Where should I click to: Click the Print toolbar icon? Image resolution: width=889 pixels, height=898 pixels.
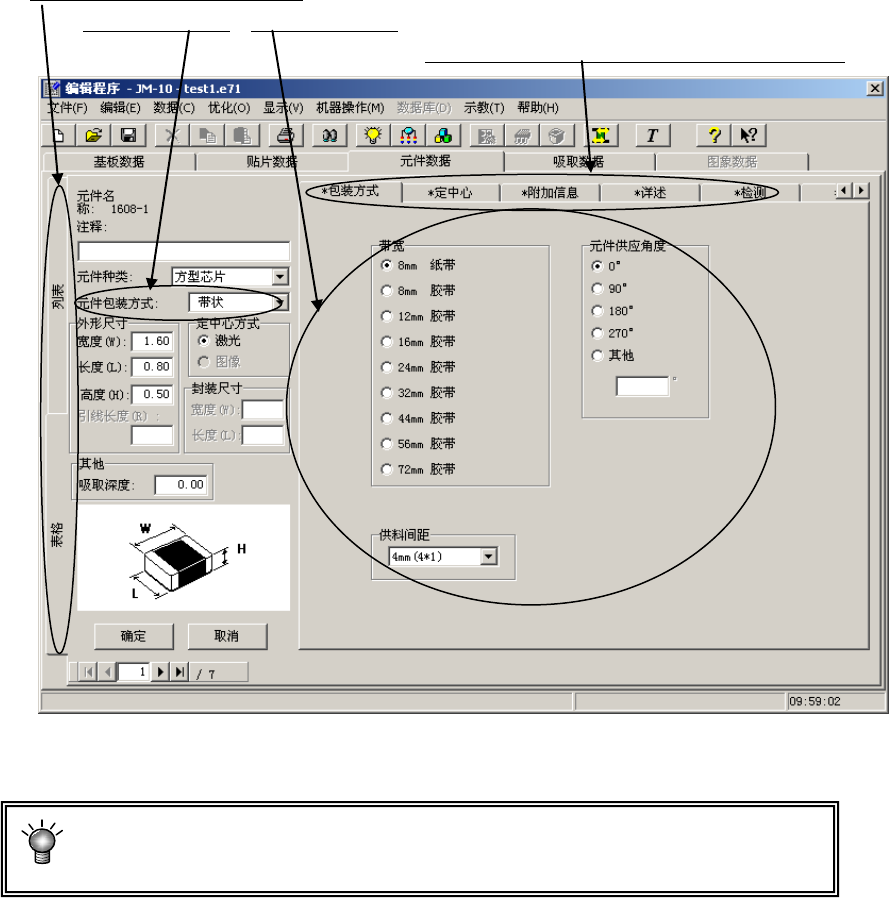click(x=285, y=135)
